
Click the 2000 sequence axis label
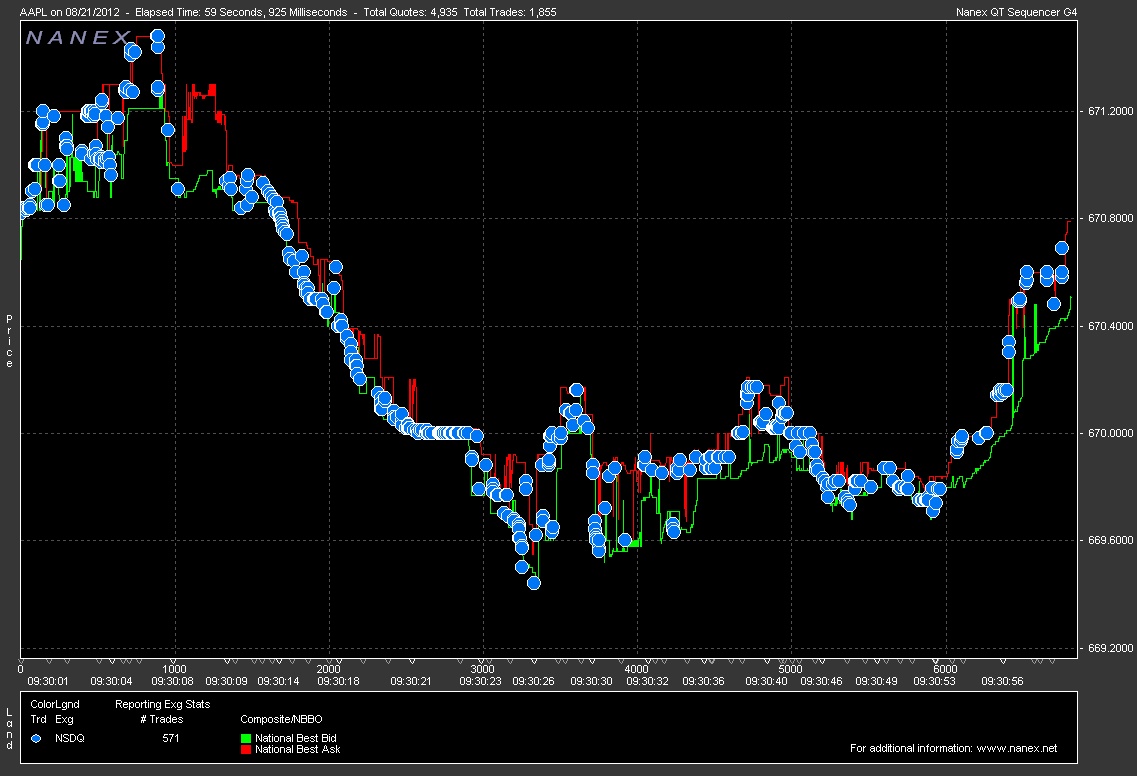tap(328, 669)
